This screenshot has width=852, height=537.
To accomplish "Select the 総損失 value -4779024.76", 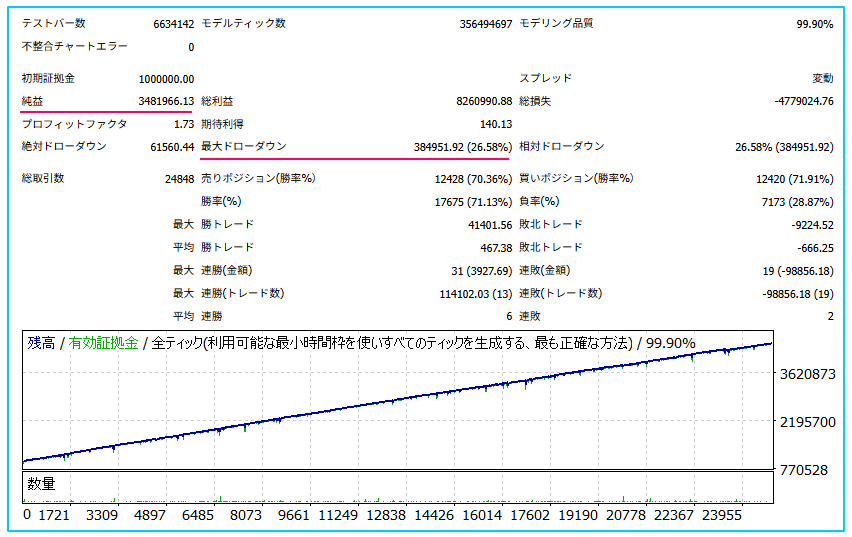I will [803, 101].
